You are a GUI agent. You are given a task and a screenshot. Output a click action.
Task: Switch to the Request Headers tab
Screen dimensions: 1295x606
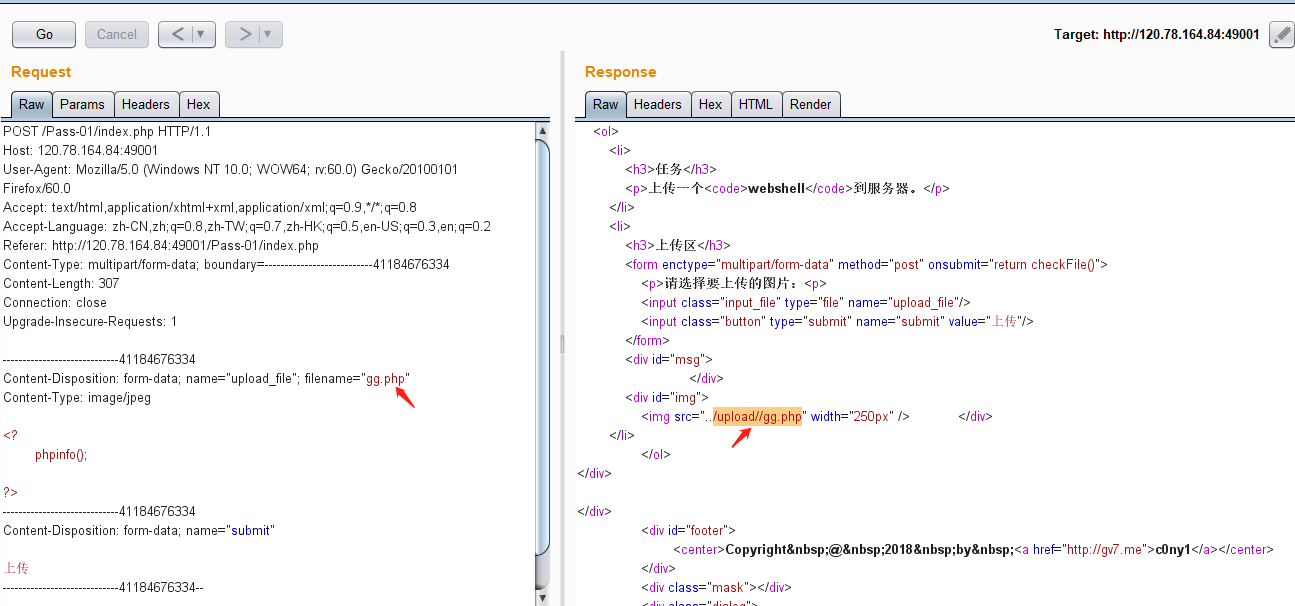click(x=146, y=104)
